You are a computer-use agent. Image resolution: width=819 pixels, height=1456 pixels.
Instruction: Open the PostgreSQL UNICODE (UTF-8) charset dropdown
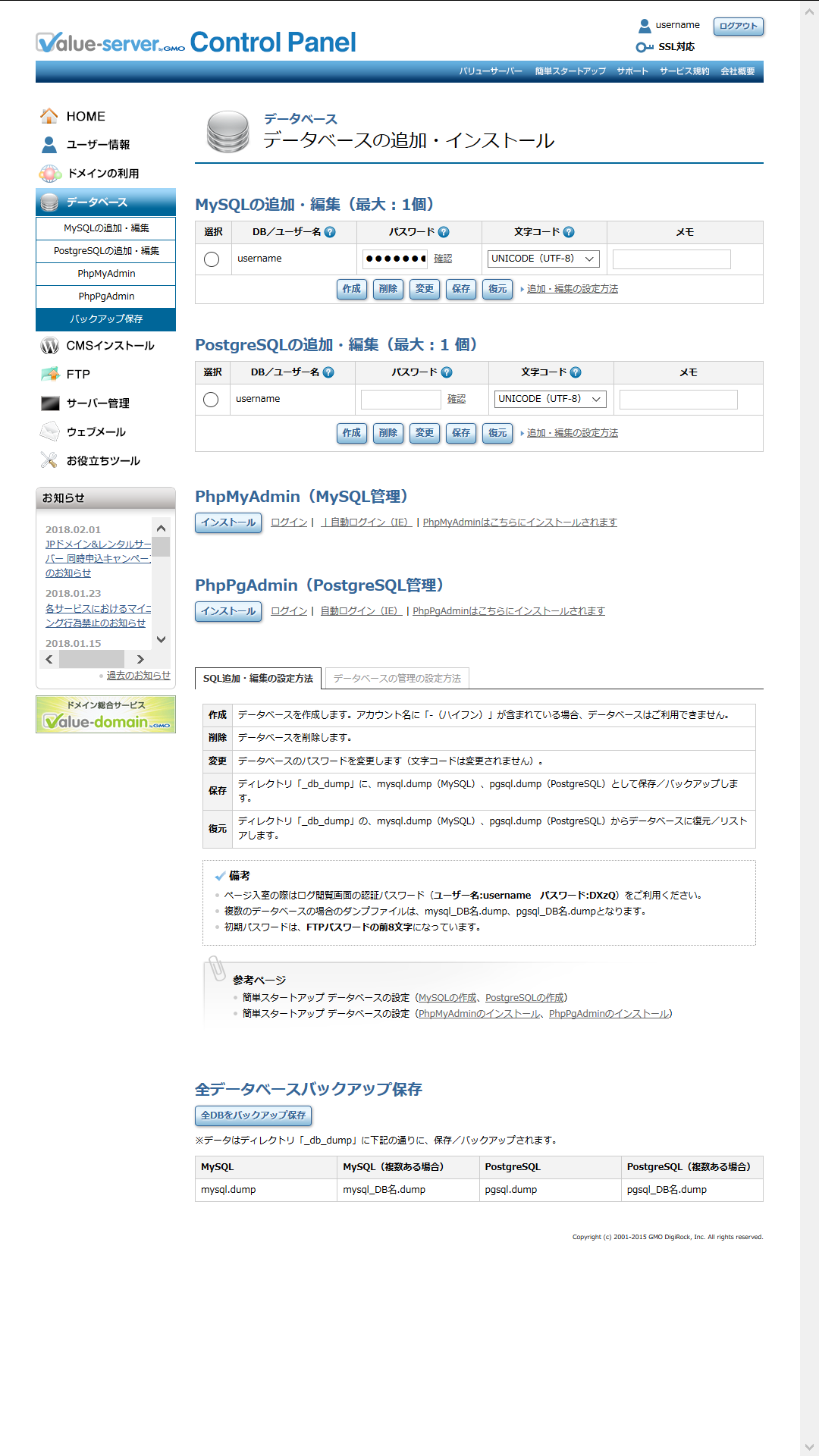coord(550,399)
